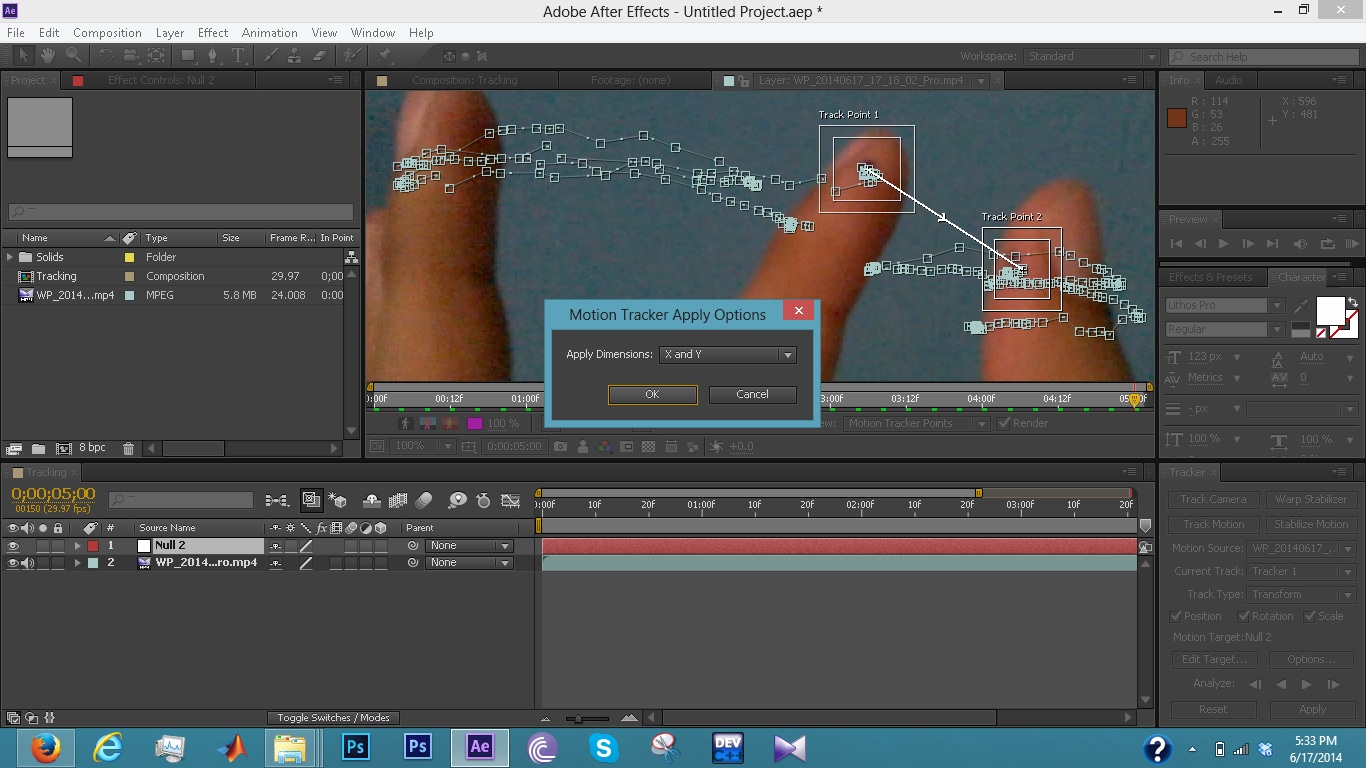Switch to the Effects & Presets tab
This screenshot has width=1366, height=768.
pos(1210,277)
